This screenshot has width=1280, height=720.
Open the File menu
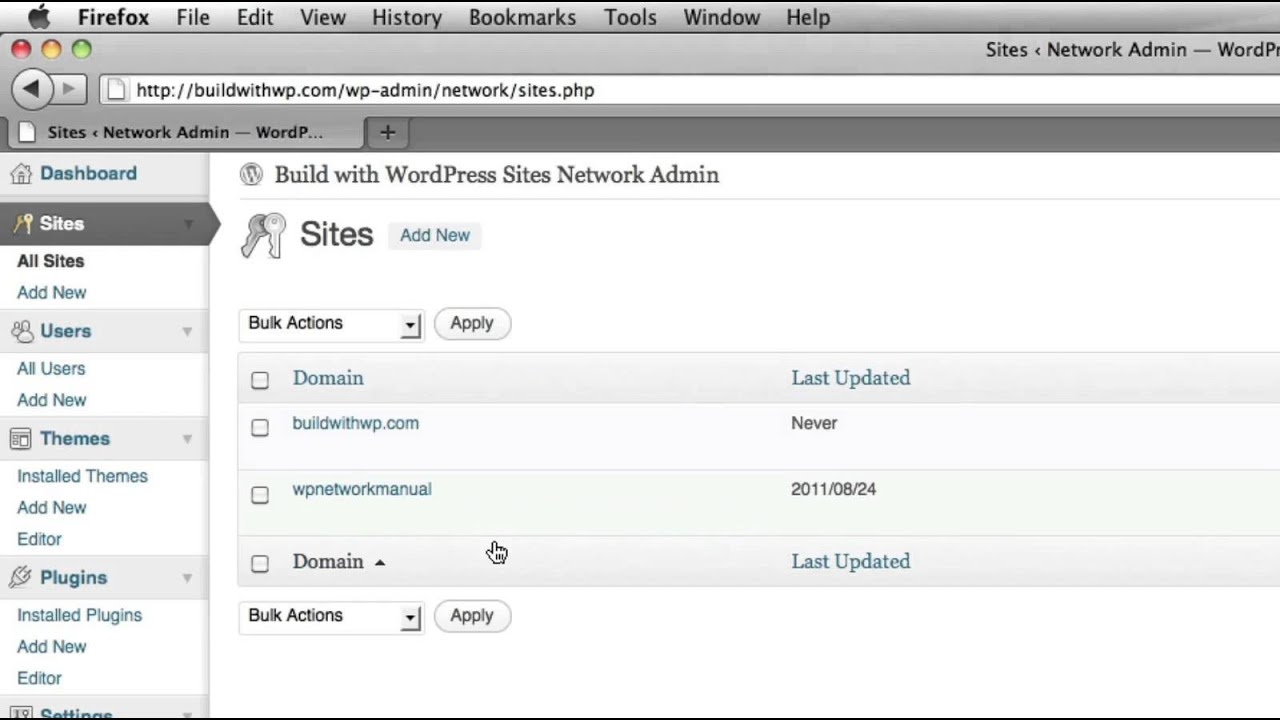[x=193, y=17]
